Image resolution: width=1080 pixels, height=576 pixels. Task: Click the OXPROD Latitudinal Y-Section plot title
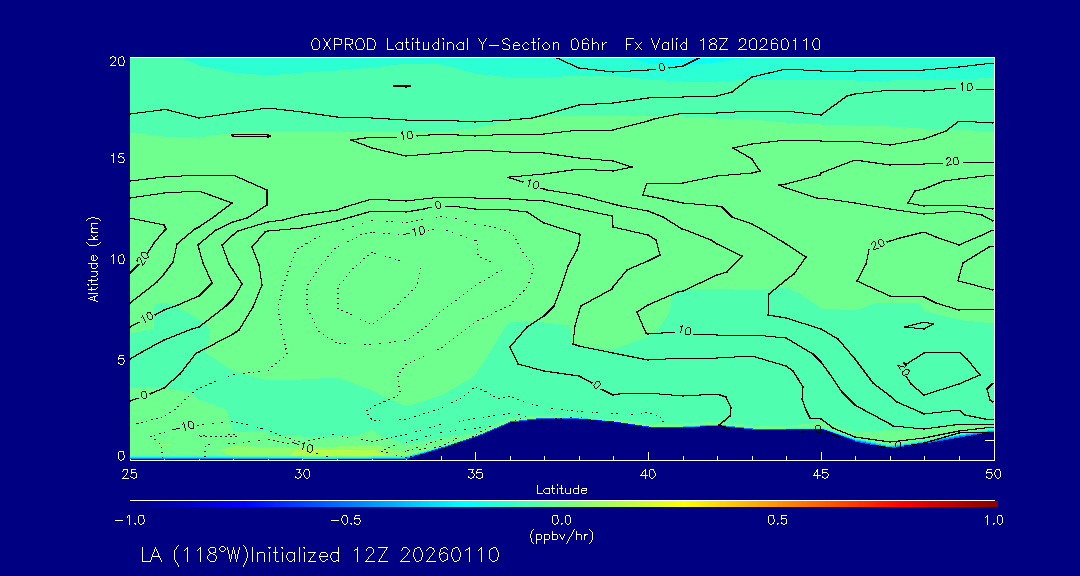click(x=566, y=44)
